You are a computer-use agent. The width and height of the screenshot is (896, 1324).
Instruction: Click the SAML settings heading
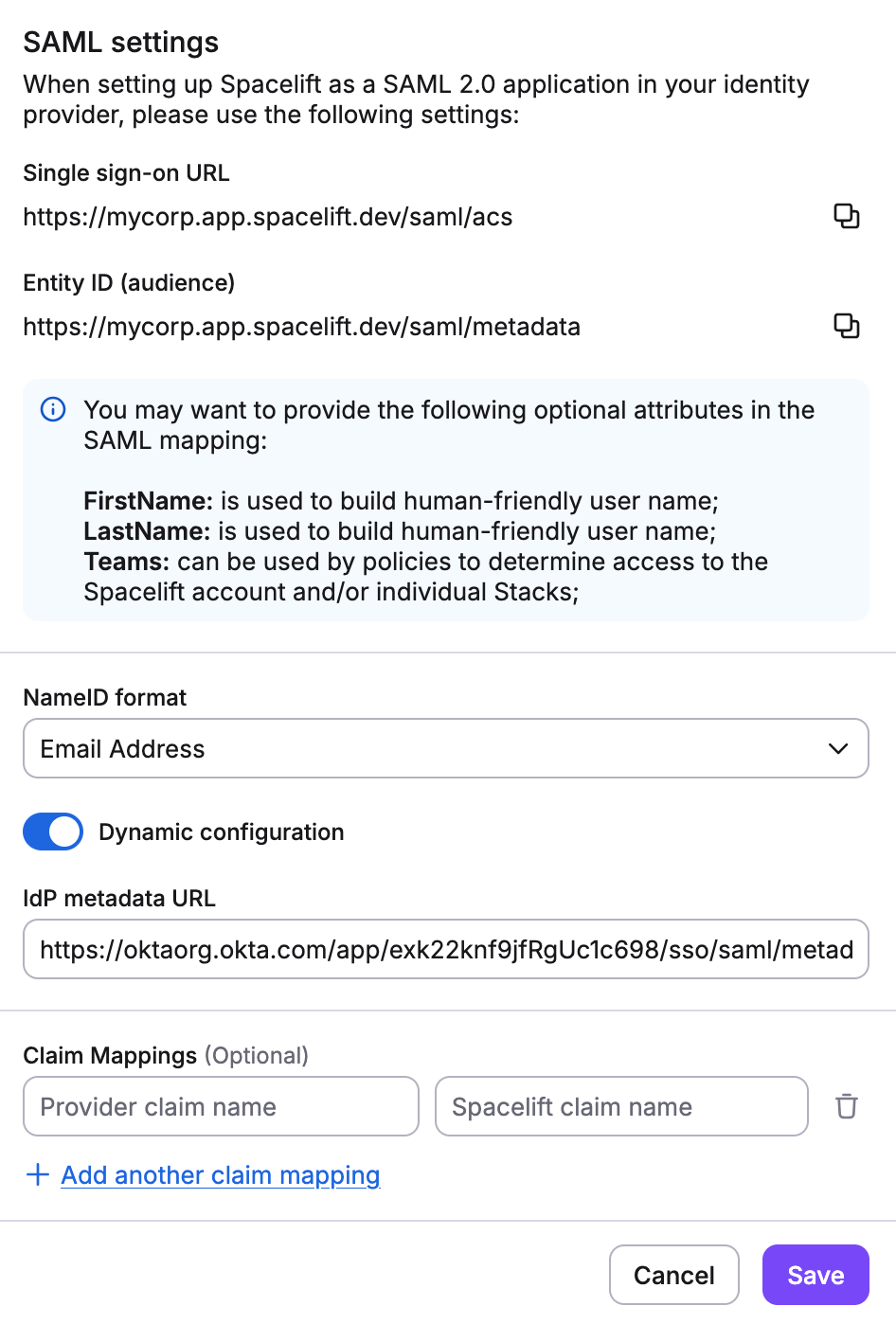pos(121,43)
